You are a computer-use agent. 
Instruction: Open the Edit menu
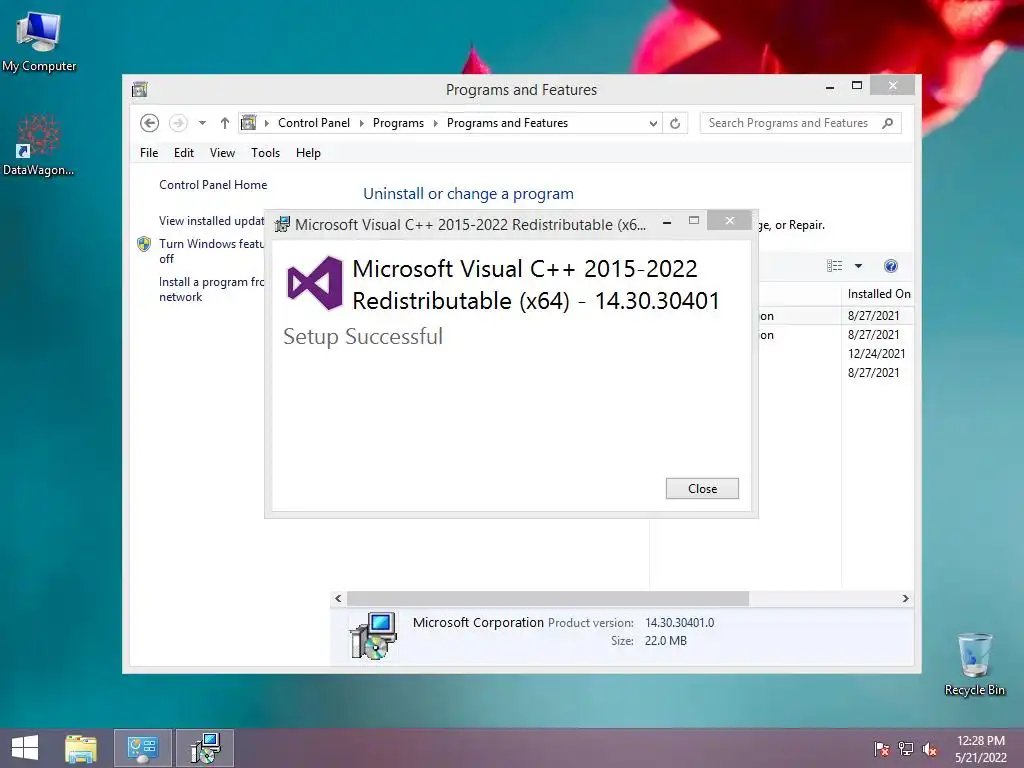click(184, 153)
